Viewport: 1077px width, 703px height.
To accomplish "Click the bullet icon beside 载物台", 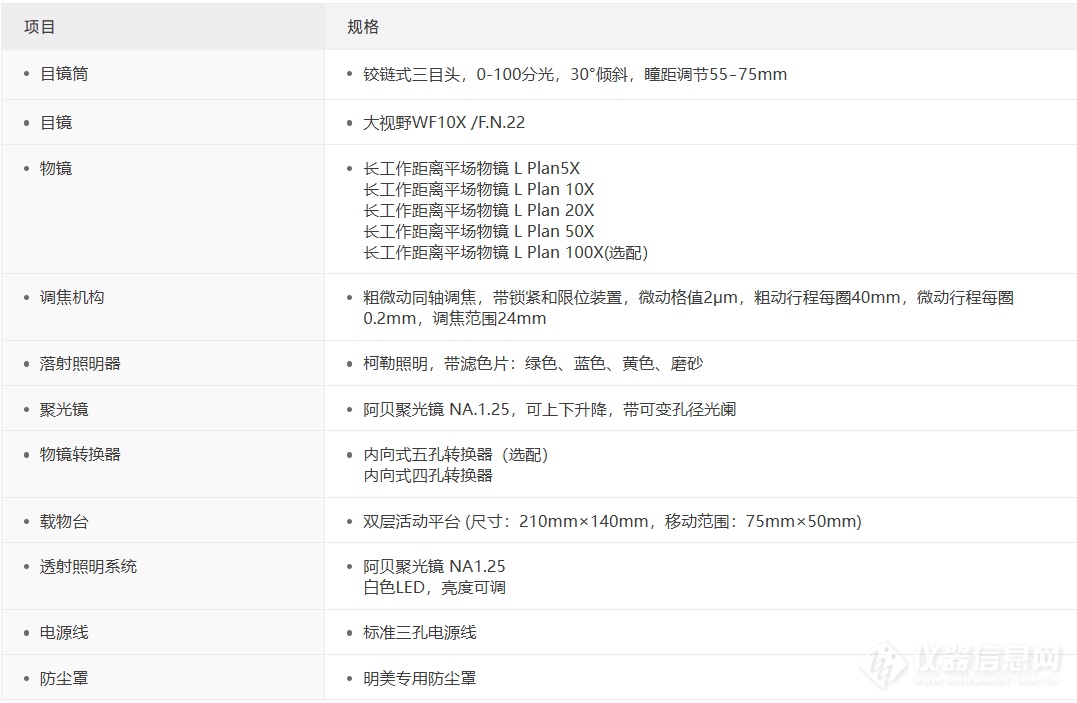I will 24,521.
